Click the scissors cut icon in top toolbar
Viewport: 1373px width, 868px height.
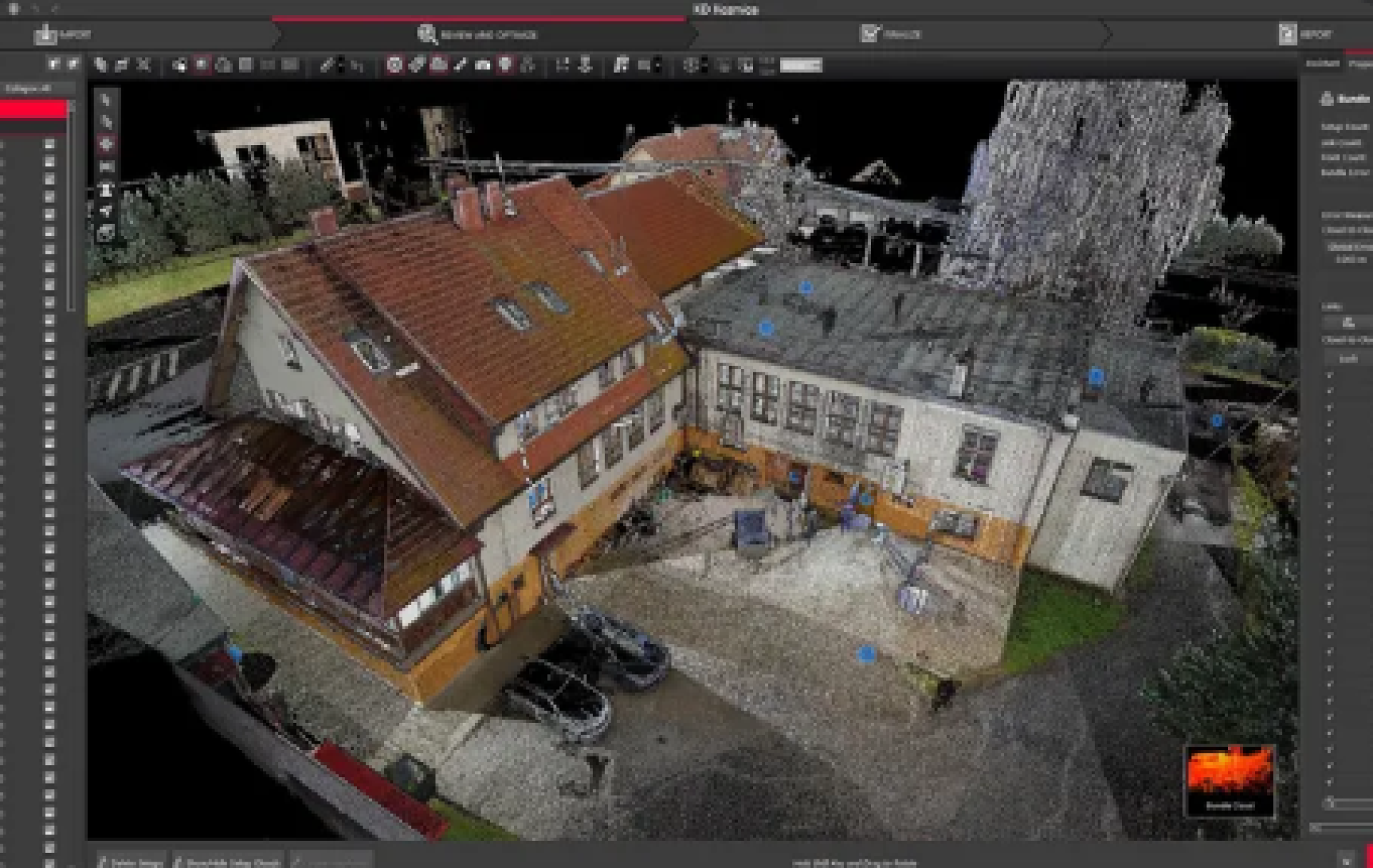pyautogui.click(x=143, y=65)
